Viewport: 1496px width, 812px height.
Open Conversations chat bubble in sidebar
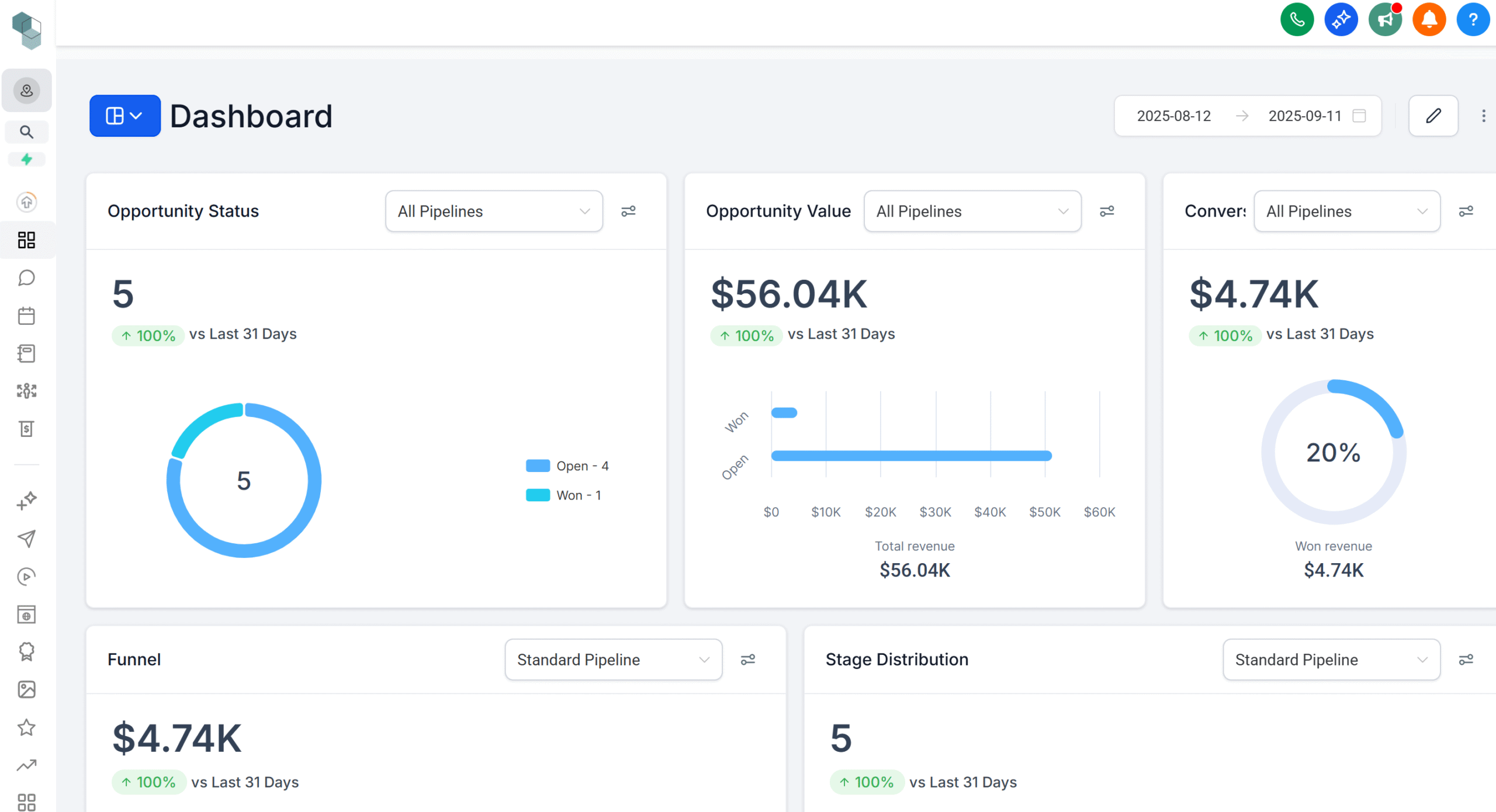coord(26,278)
